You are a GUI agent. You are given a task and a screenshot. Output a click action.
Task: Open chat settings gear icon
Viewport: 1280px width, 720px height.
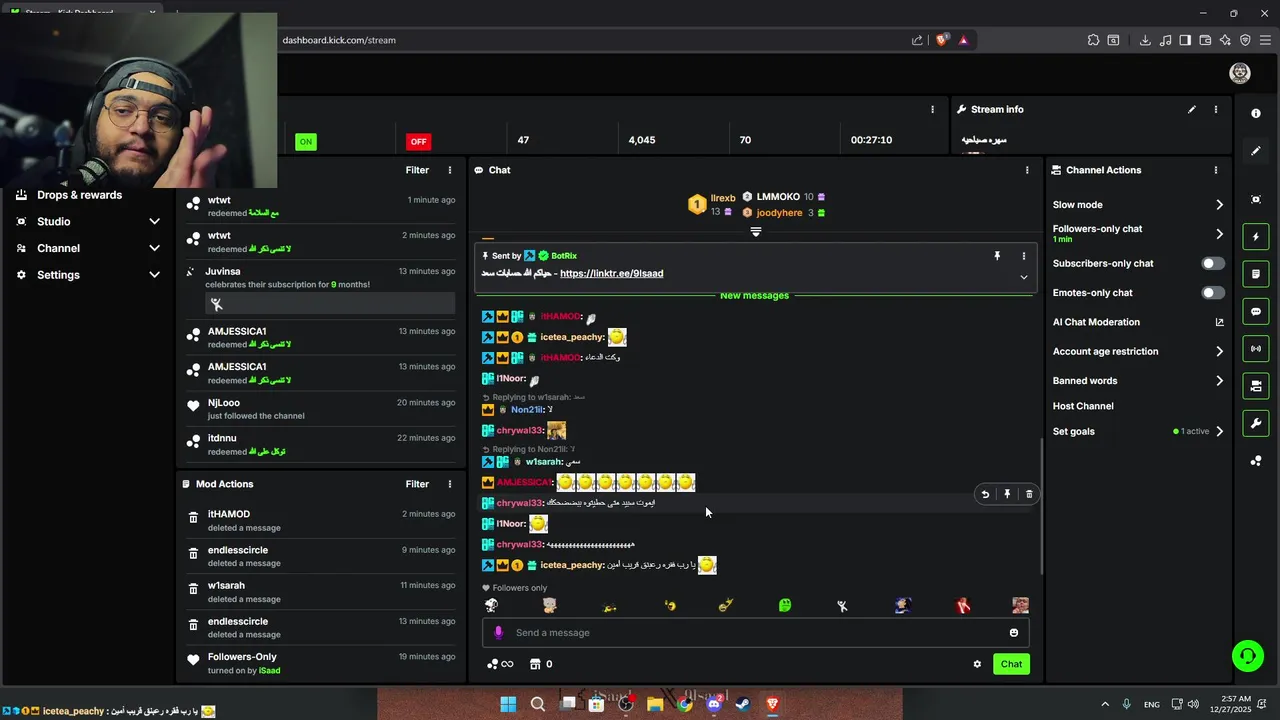tap(977, 664)
